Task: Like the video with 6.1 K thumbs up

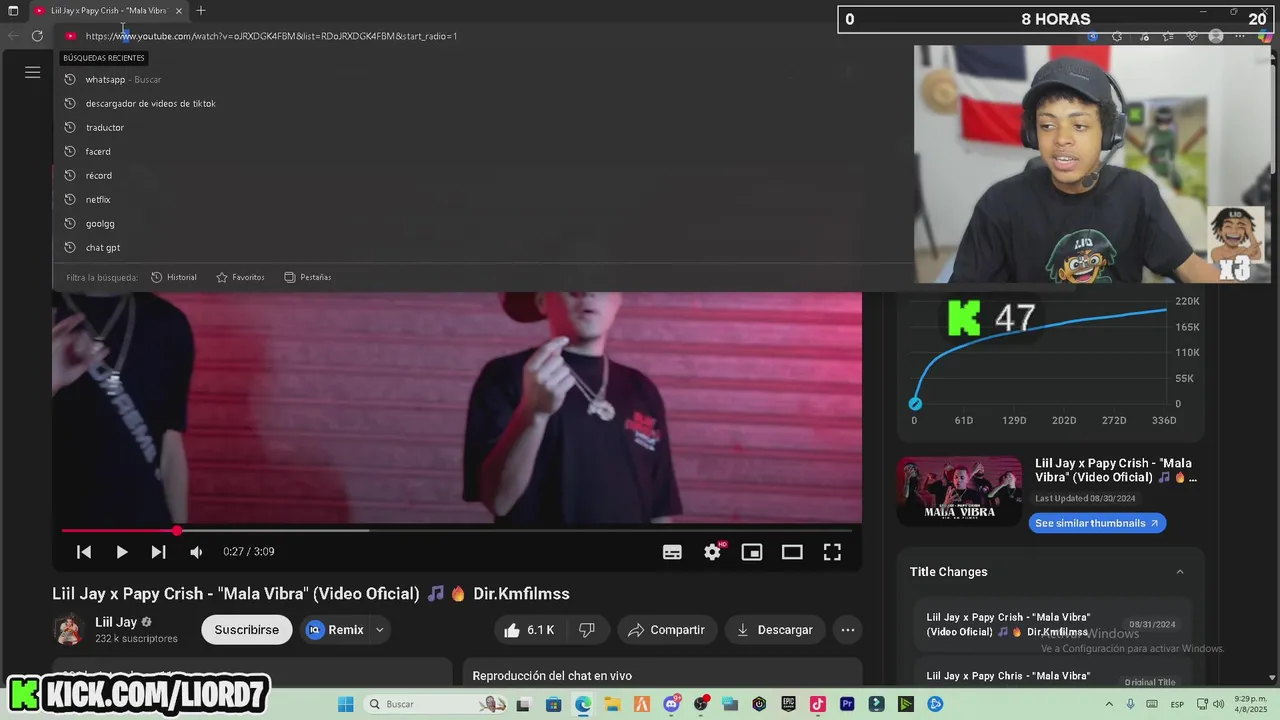Action: (x=530, y=630)
